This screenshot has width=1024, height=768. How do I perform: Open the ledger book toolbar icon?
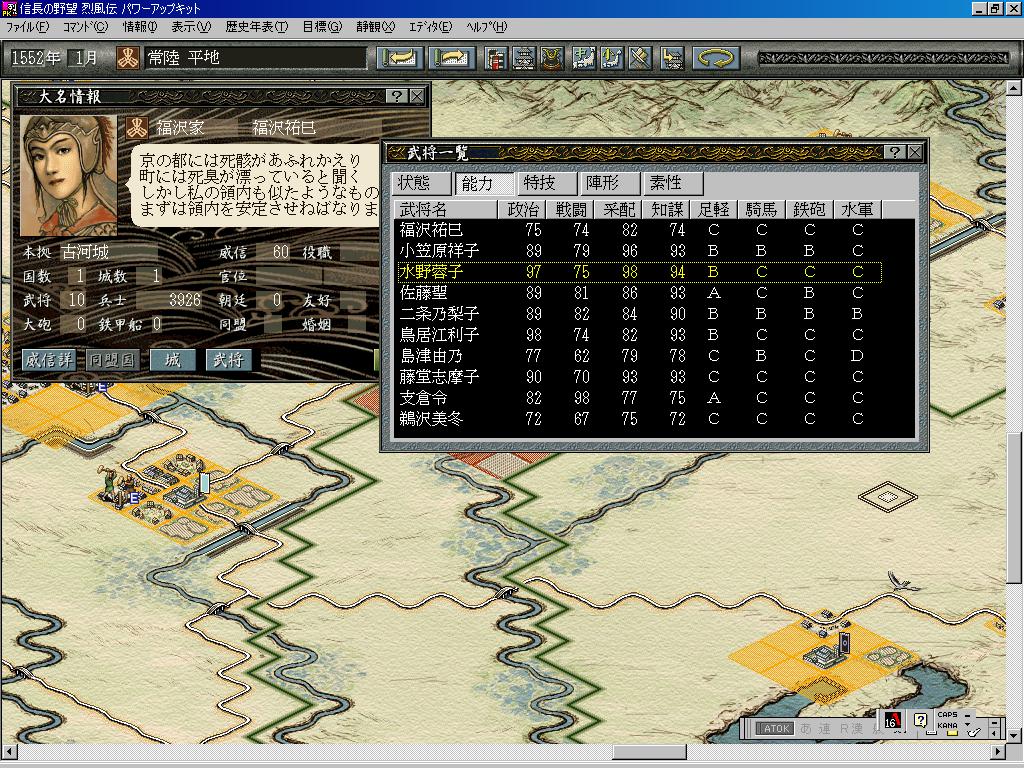tap(496, 58)
